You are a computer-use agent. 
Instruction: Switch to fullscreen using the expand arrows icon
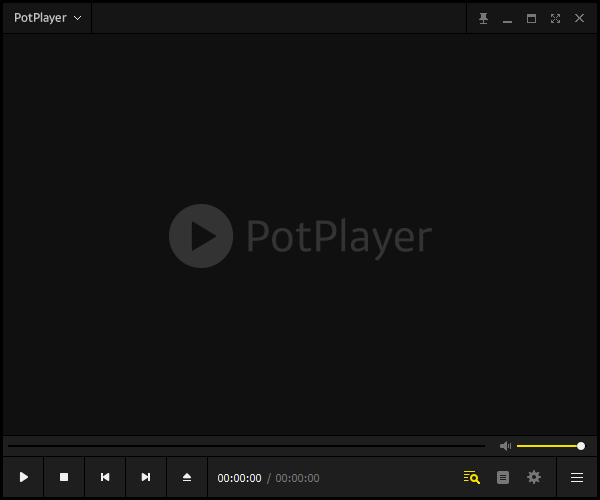click(x=555, y=18)
